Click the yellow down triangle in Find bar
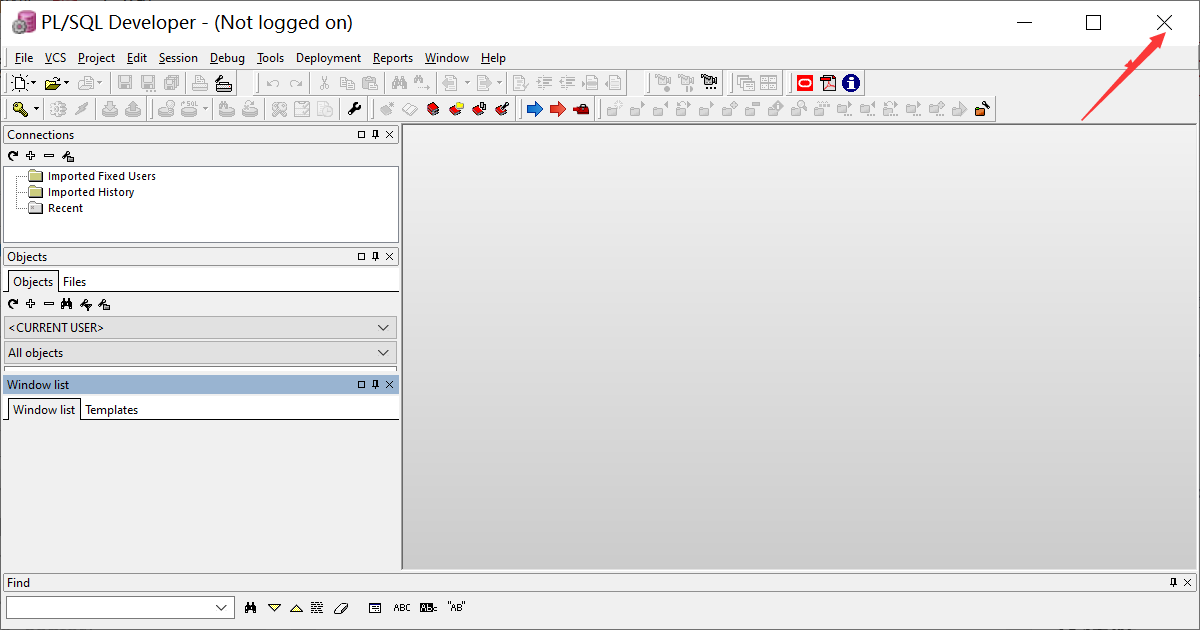This screenshot has width=1200, height=630. (x=274, y=607)
